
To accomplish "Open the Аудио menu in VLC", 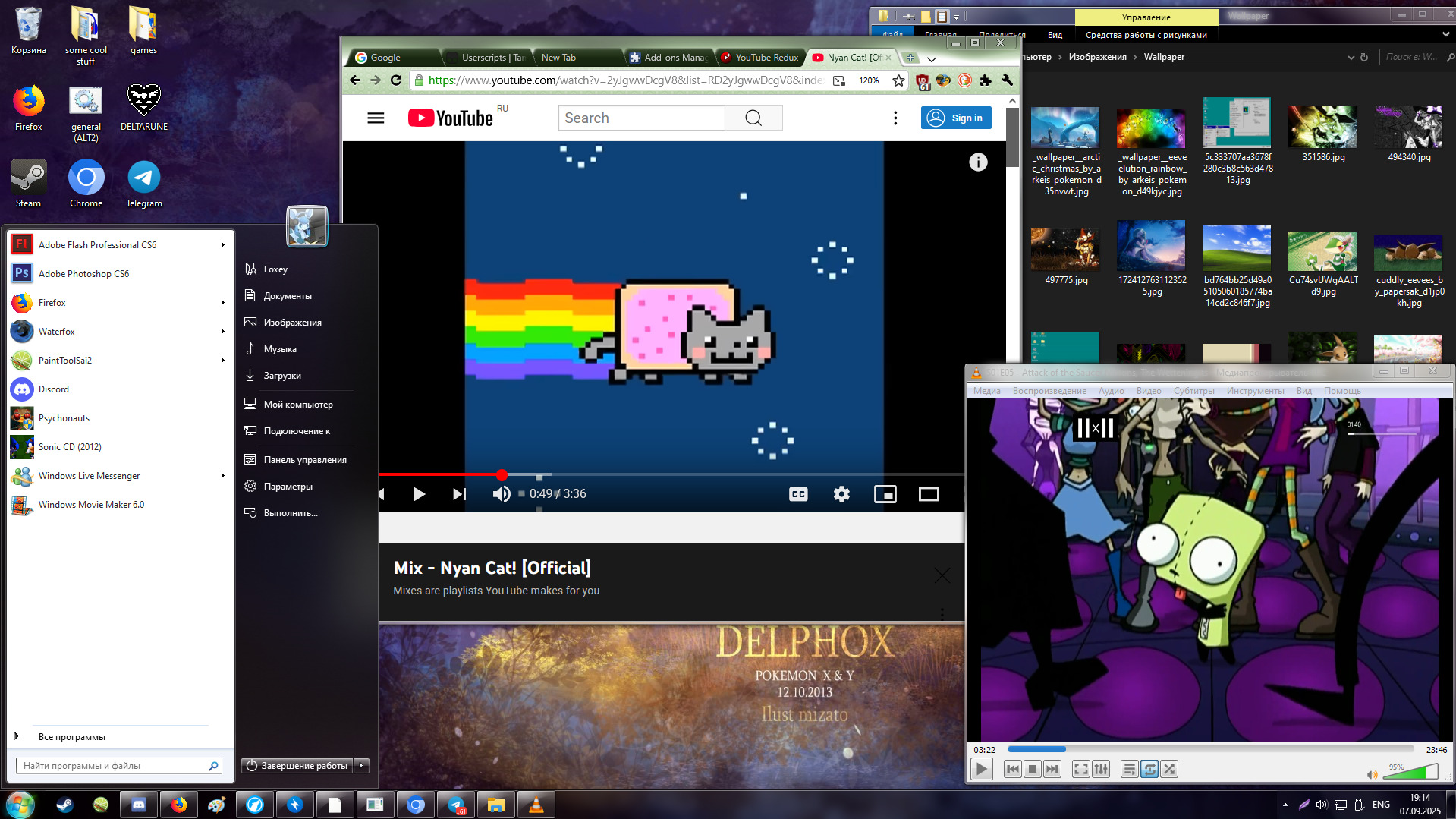I will [1111, 391].
